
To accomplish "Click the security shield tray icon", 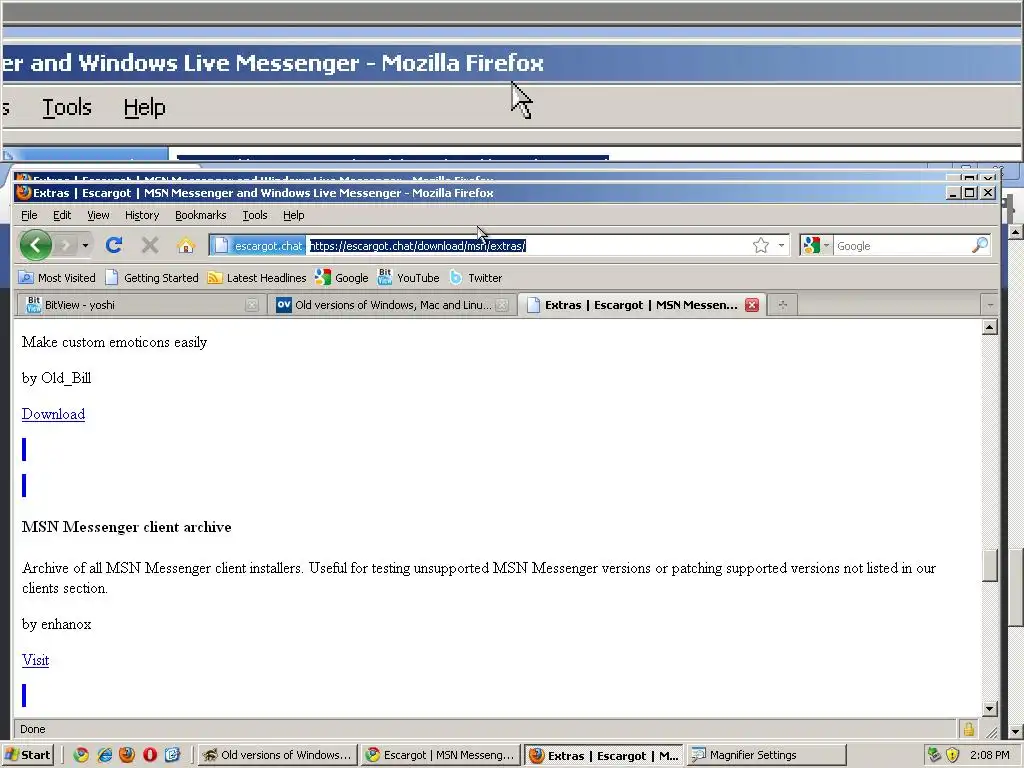I will (953, 755).
